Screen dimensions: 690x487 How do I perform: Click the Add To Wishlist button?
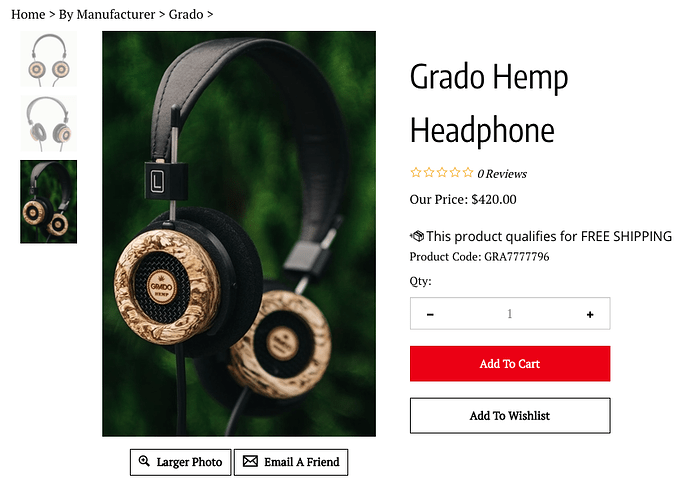coord(510,416)
